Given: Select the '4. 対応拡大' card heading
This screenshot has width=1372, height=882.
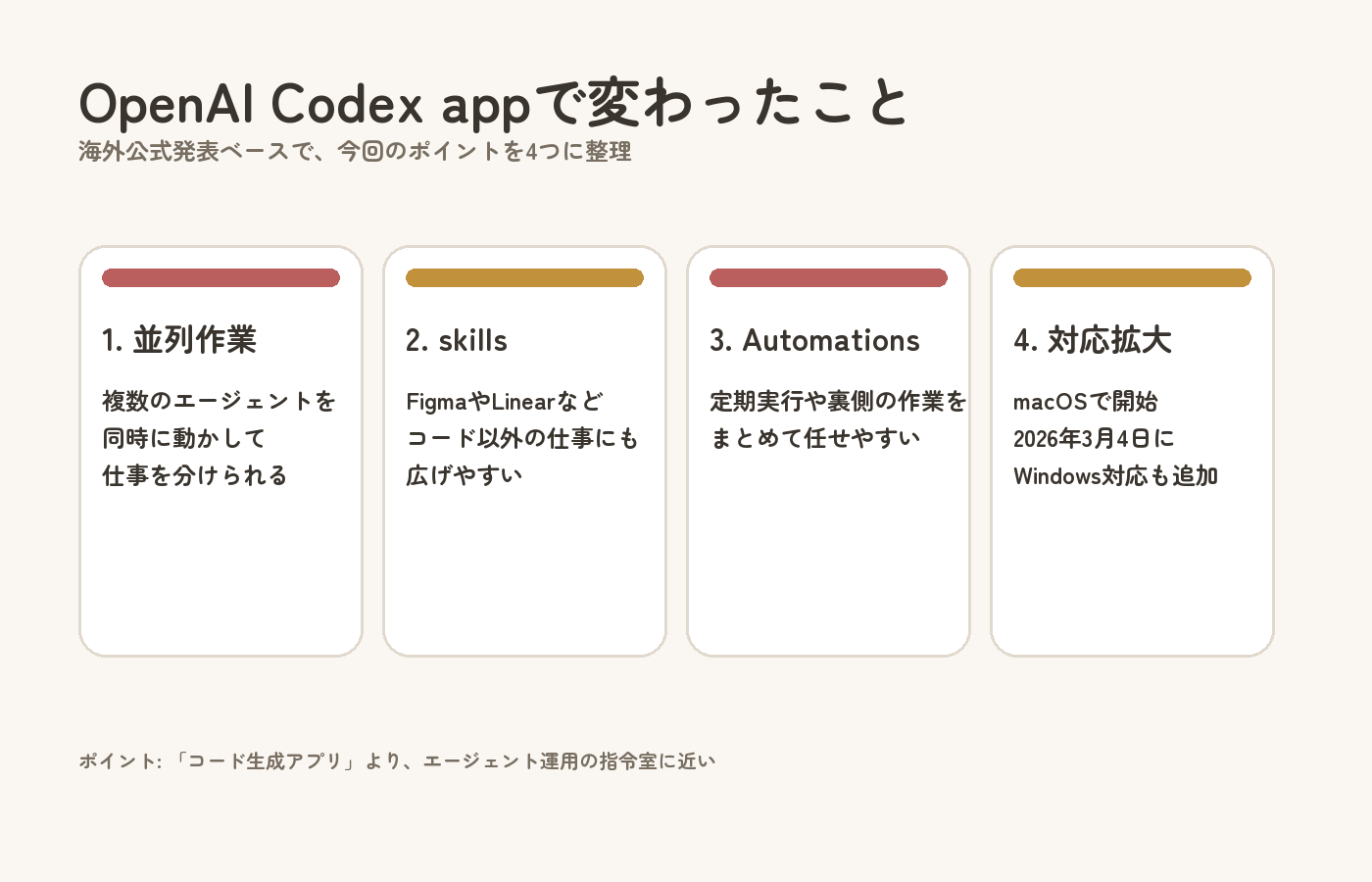Looking at the screenshot, I should [1093, 340].
